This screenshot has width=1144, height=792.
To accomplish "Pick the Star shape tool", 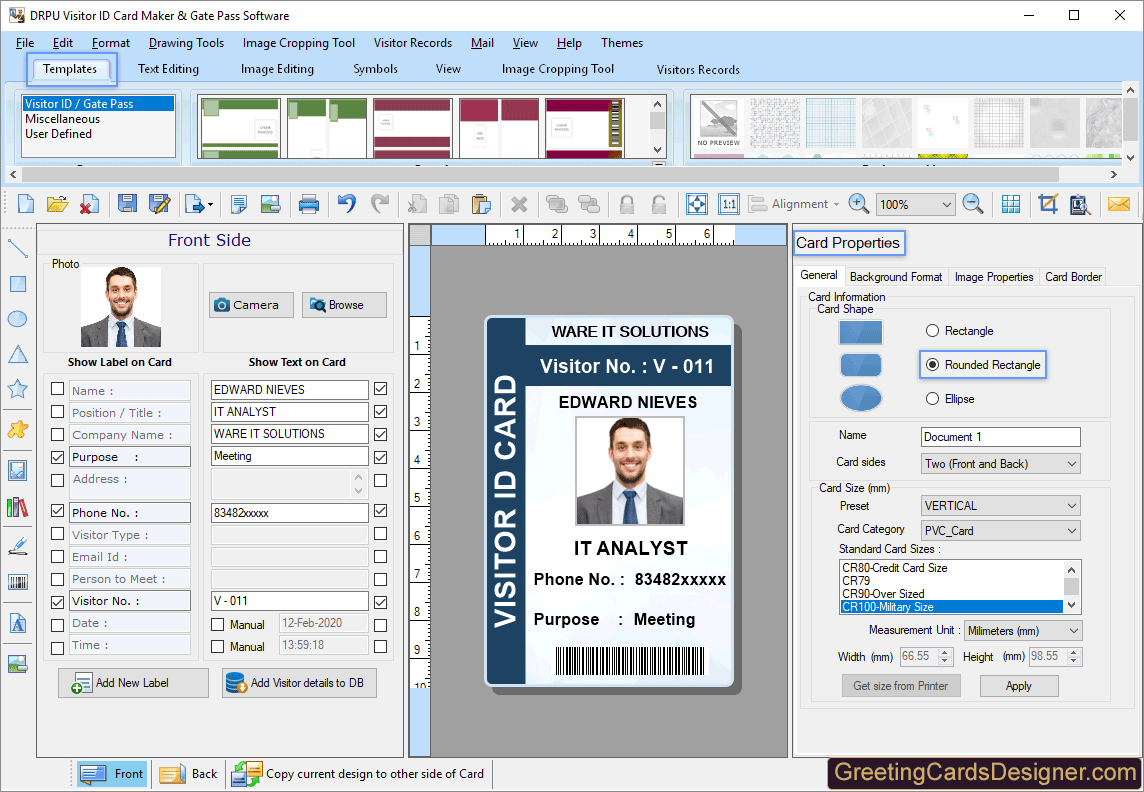I will [x=17, y=388].
